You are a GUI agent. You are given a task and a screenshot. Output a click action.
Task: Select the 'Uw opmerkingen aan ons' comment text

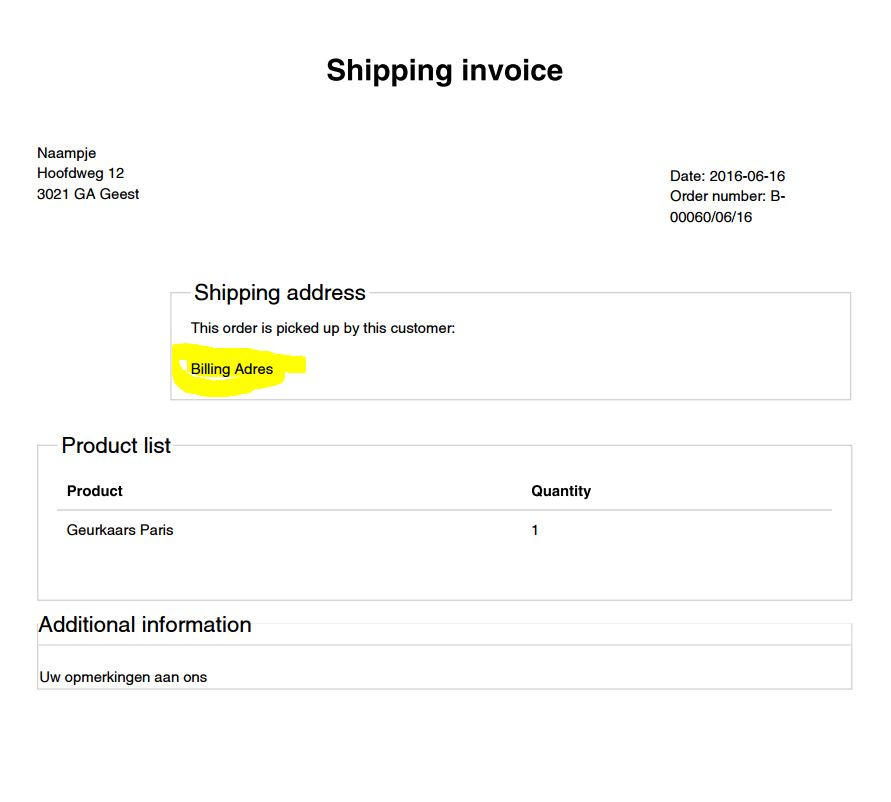[123, 678]
